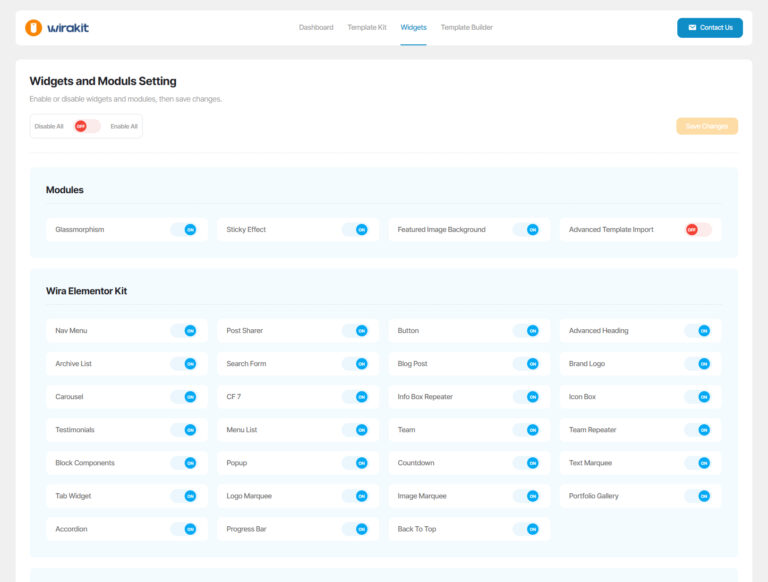Viewport: 768px width, 582px height.
Task: Click the wirakit logo icon
Action: point(33,27)
